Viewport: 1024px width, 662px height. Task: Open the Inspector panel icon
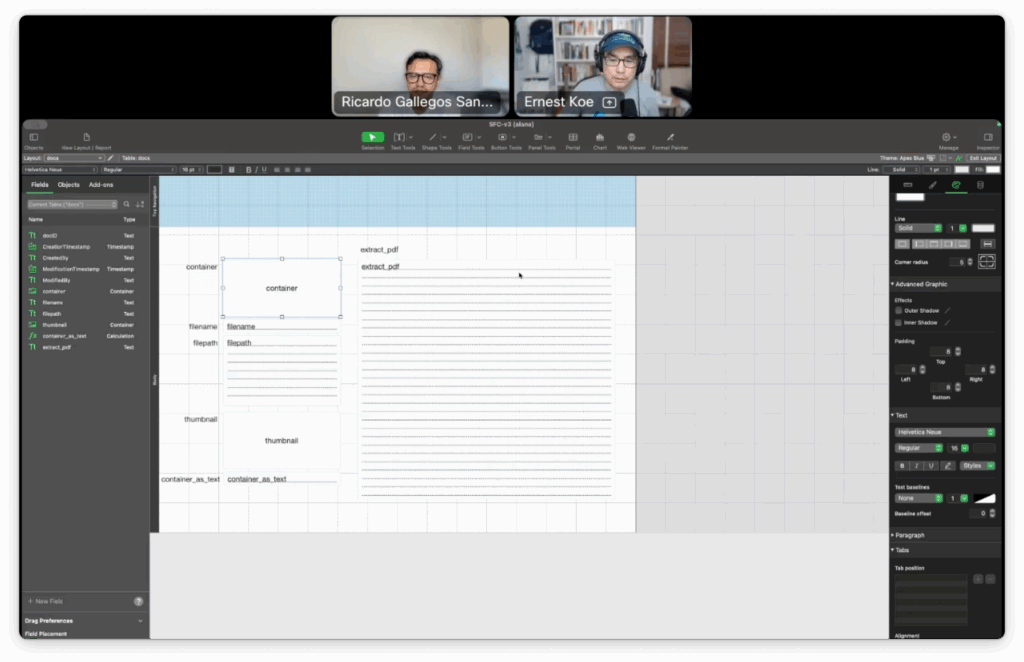(x=987, y=137)
